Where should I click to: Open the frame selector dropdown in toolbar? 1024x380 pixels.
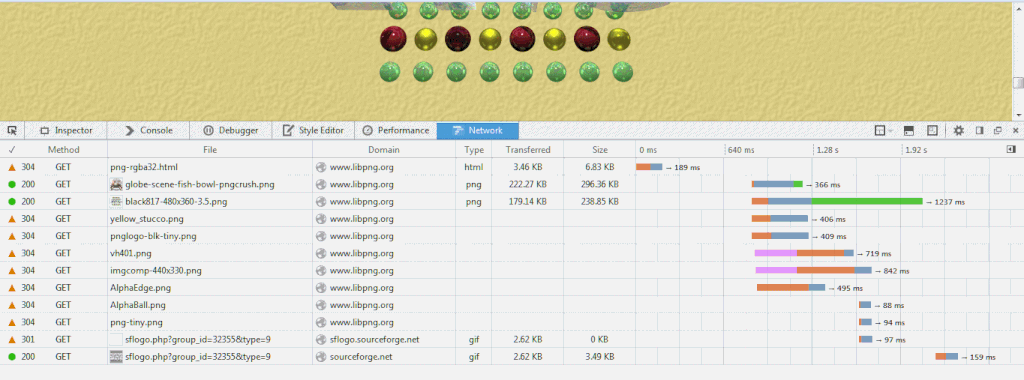[884, 131]
